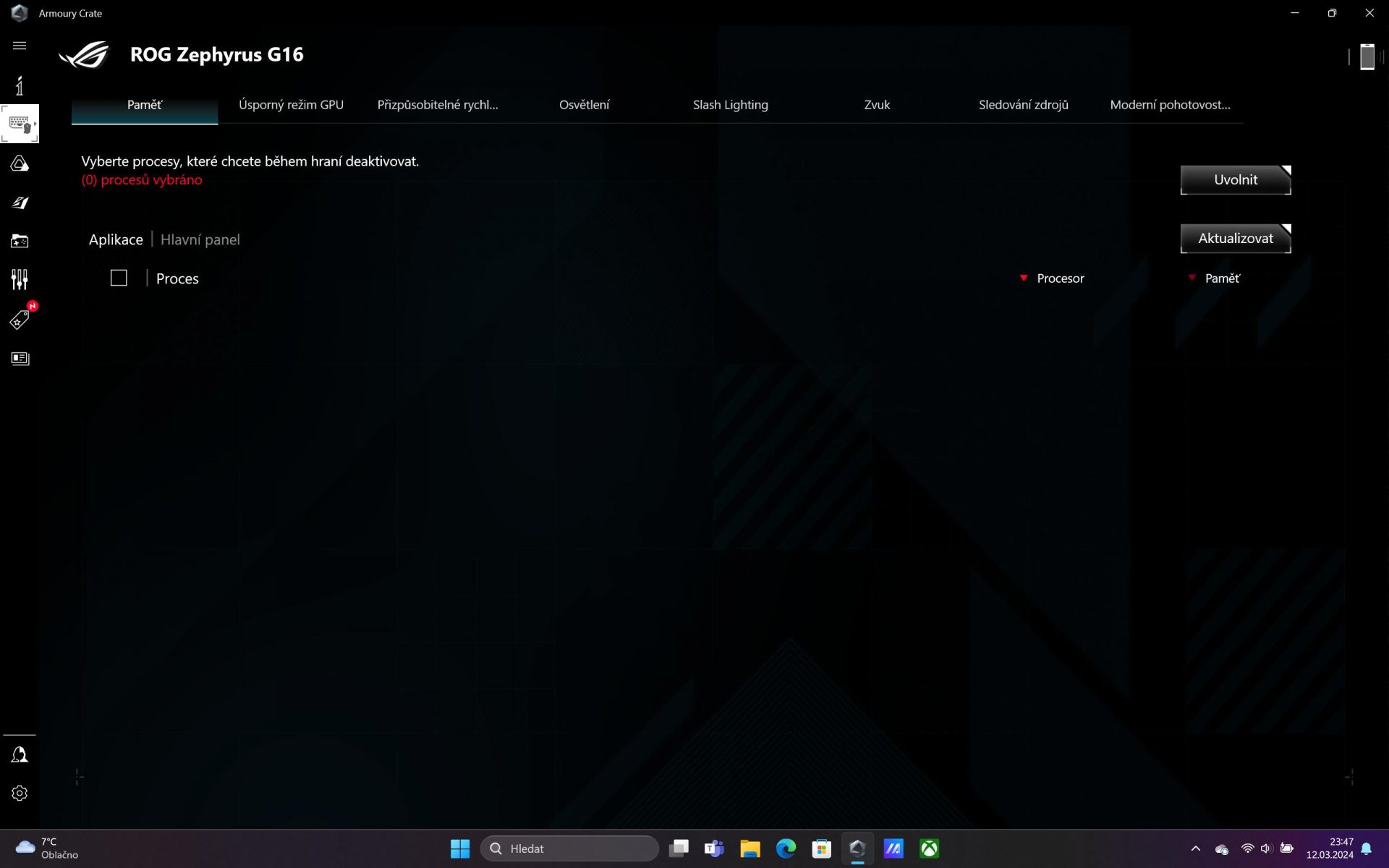Screen dimensions: 1389x868
Task: Open Scenario Profiles slash icon in sidebar
Action: point(20,203)
